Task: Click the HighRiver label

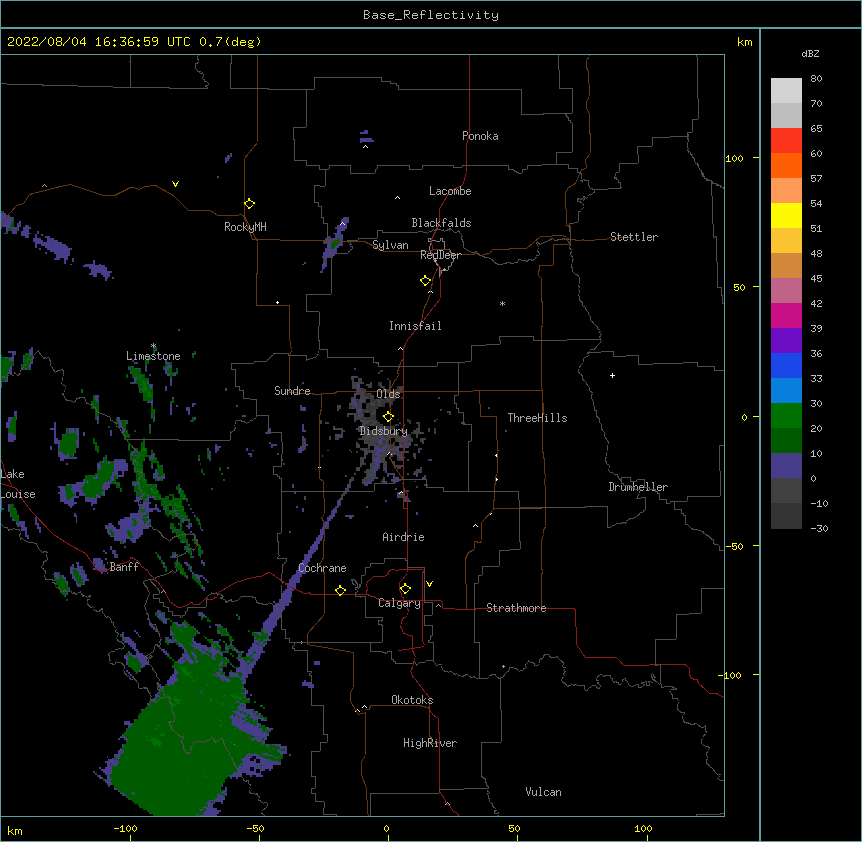Action: tap(430, 743)
